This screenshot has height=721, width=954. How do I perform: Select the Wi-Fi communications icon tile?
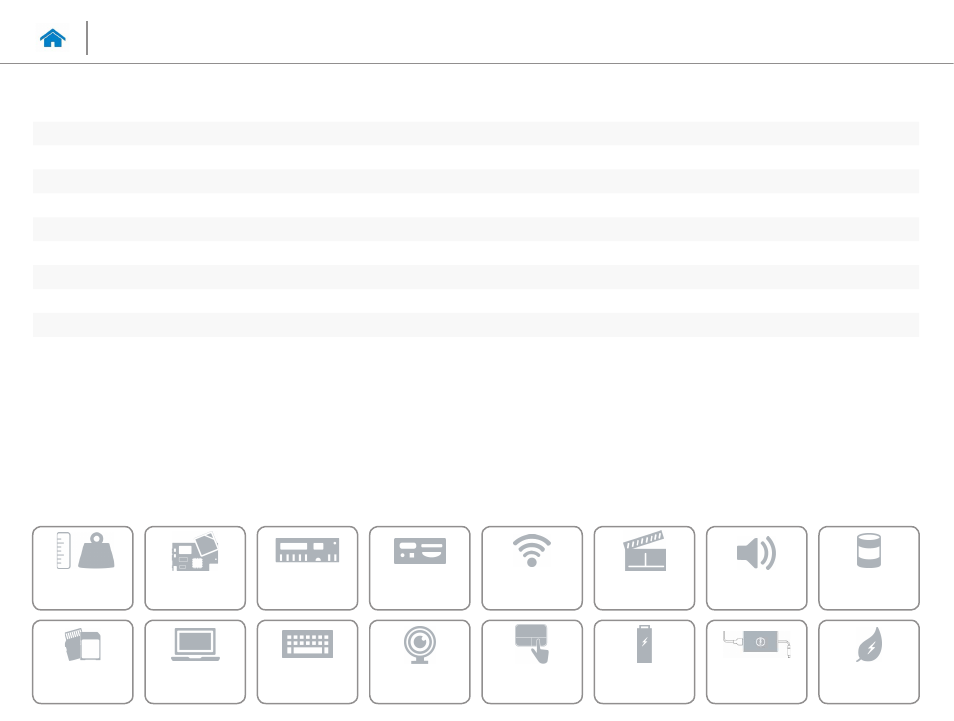[x=532, y=568]
